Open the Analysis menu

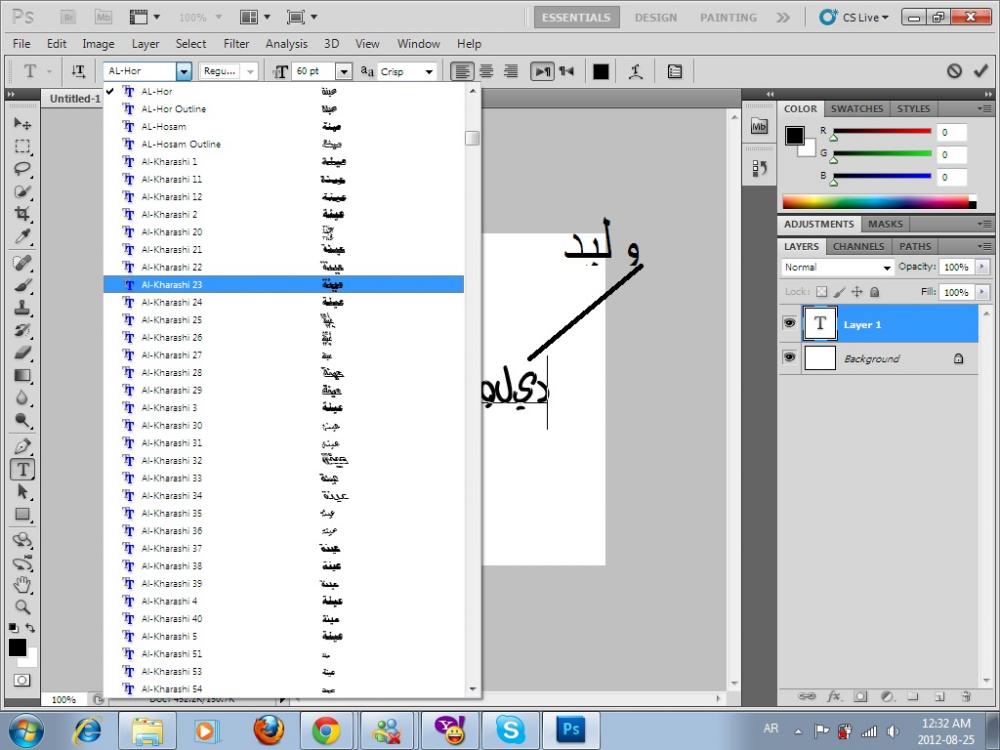286,43
